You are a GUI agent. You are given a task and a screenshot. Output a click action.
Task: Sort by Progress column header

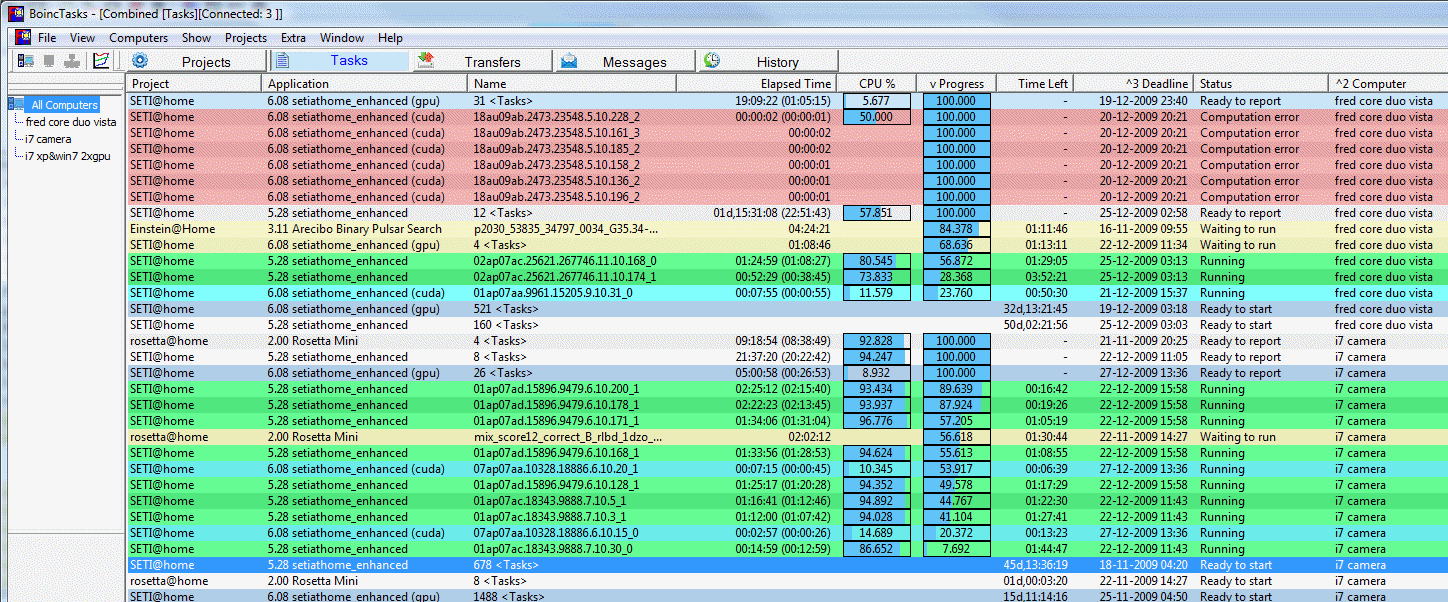[956, 84]
